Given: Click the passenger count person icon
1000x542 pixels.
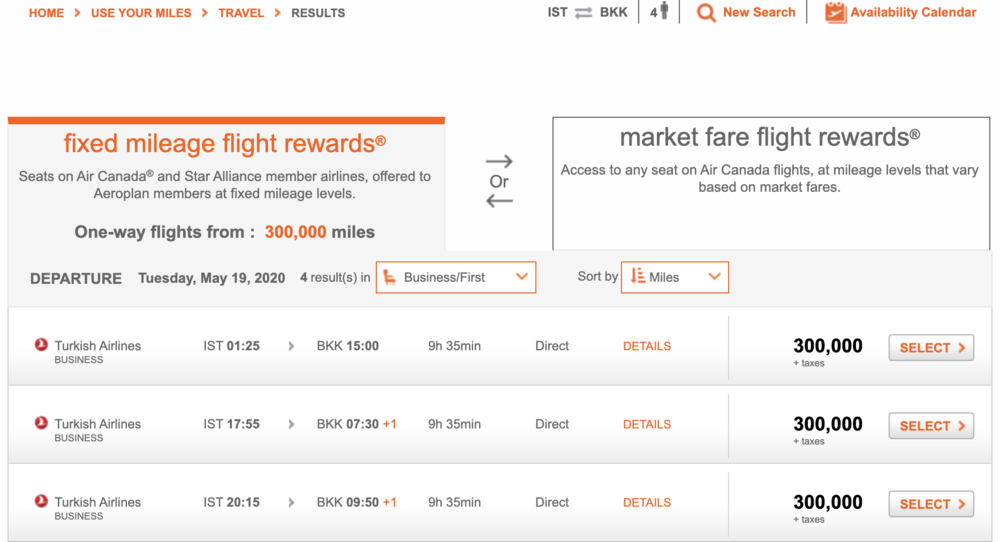Looking at the screenshot, I should pos(662,12).
